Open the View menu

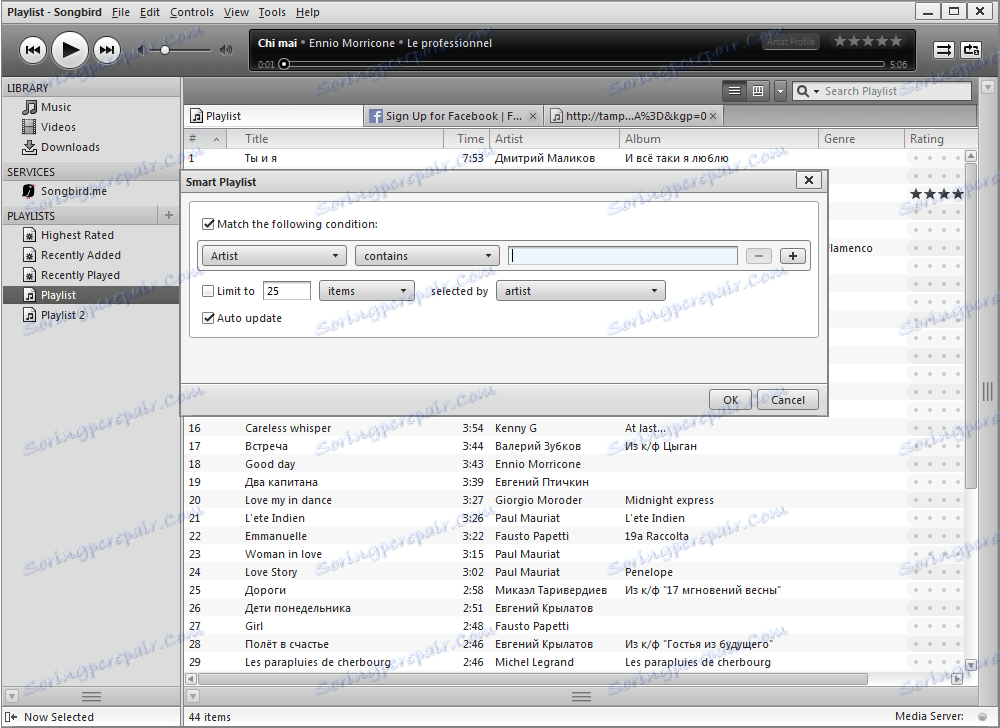coord(236,12)
